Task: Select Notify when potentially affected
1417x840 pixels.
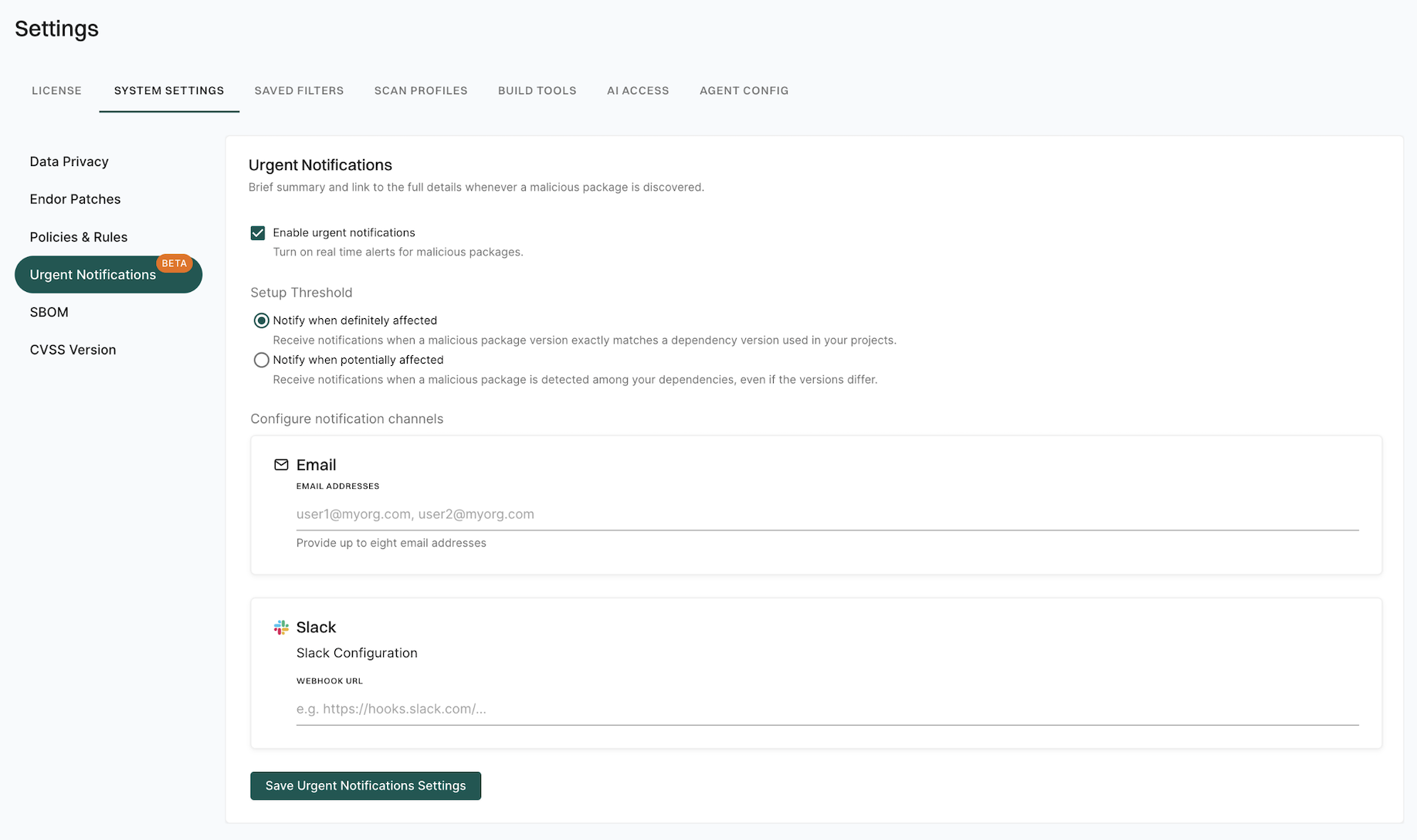Action: point(262,360)
